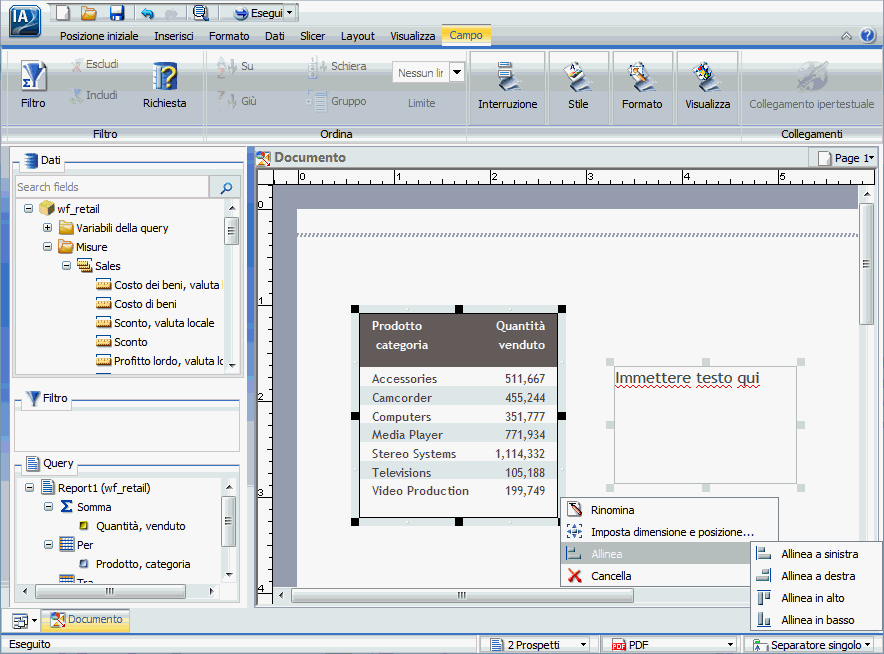Click the document horizontal scrollbar
This screenshot has width=884, height=654.
[462, 595]
